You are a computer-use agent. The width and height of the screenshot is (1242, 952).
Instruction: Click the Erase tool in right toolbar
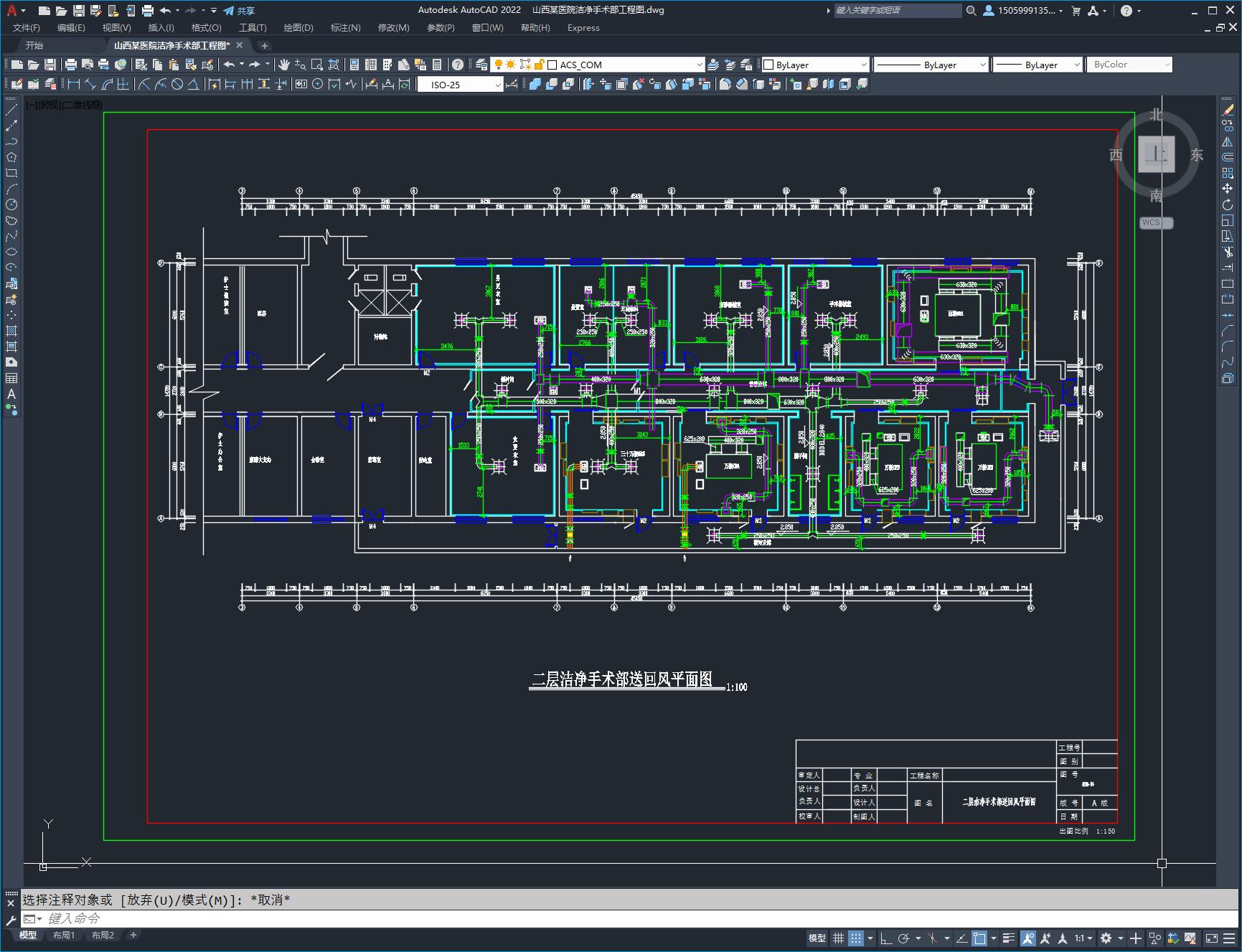pyautogui.click(x=1228, y=110)
